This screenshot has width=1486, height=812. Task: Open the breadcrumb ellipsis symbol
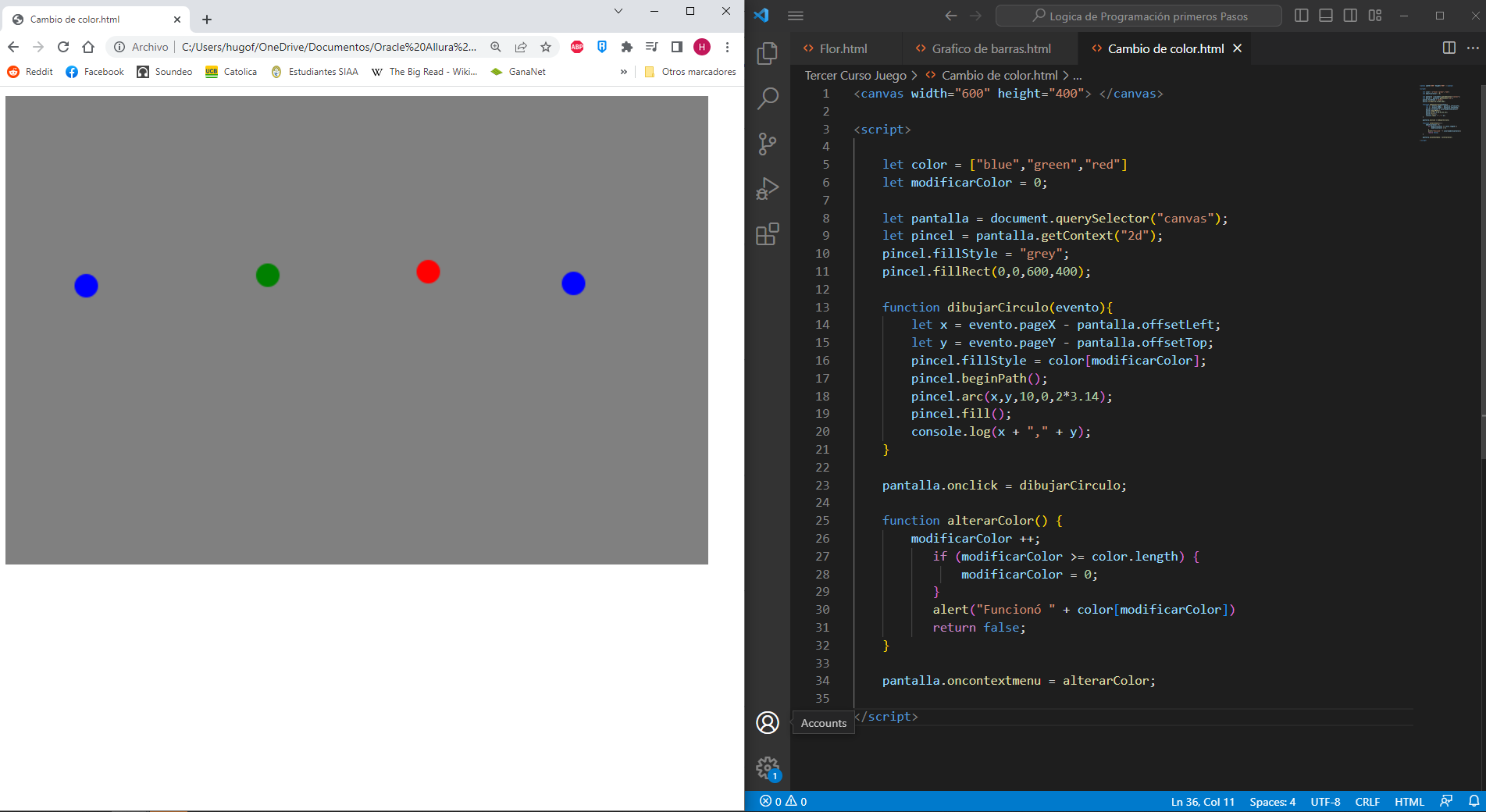pos(1078,75)
